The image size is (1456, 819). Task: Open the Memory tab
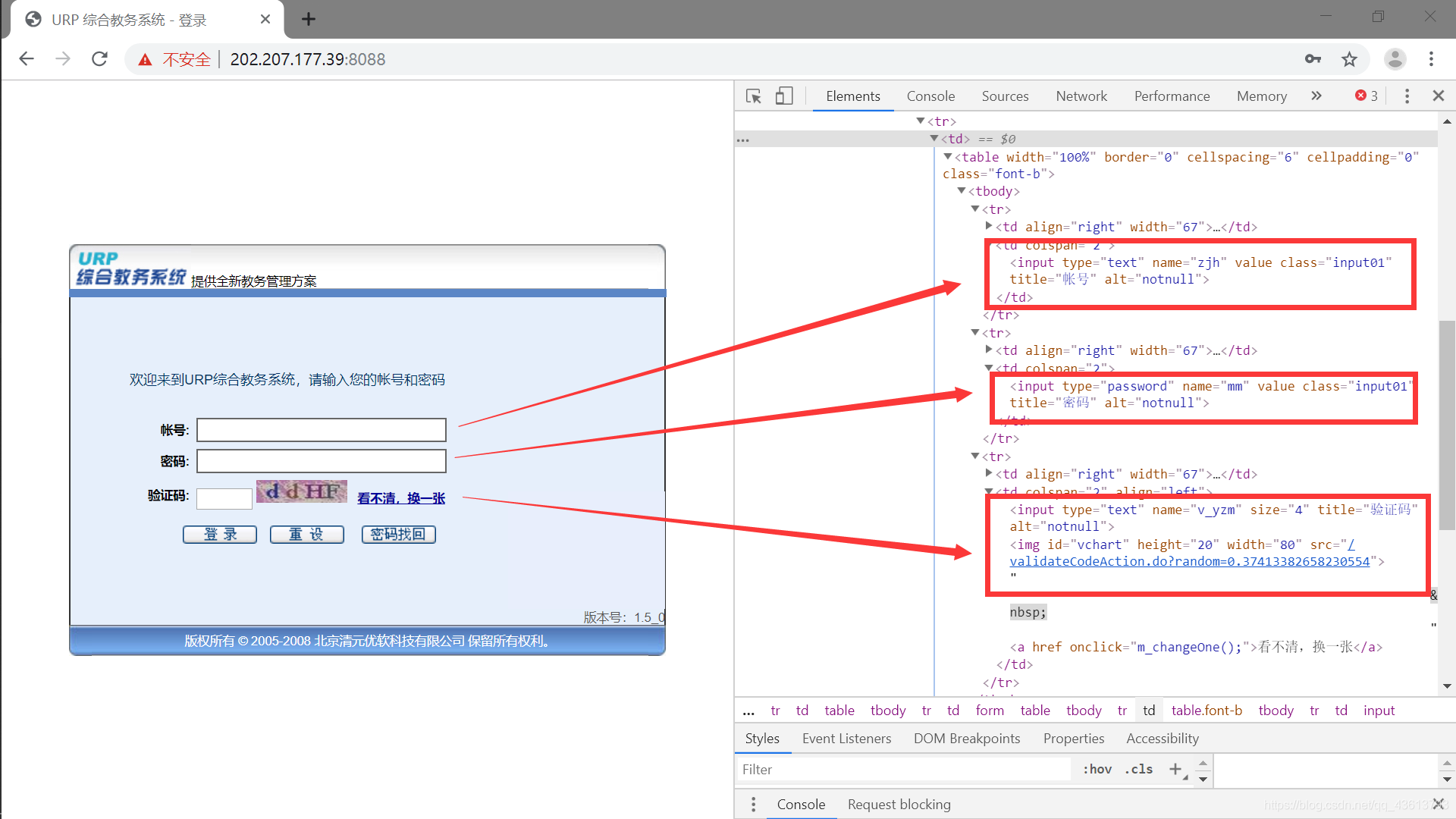tap(1262, 96)
